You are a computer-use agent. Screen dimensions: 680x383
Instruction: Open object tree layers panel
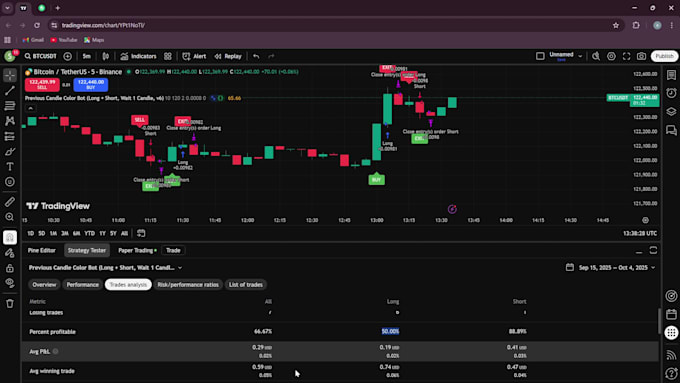tap(671, 111)
